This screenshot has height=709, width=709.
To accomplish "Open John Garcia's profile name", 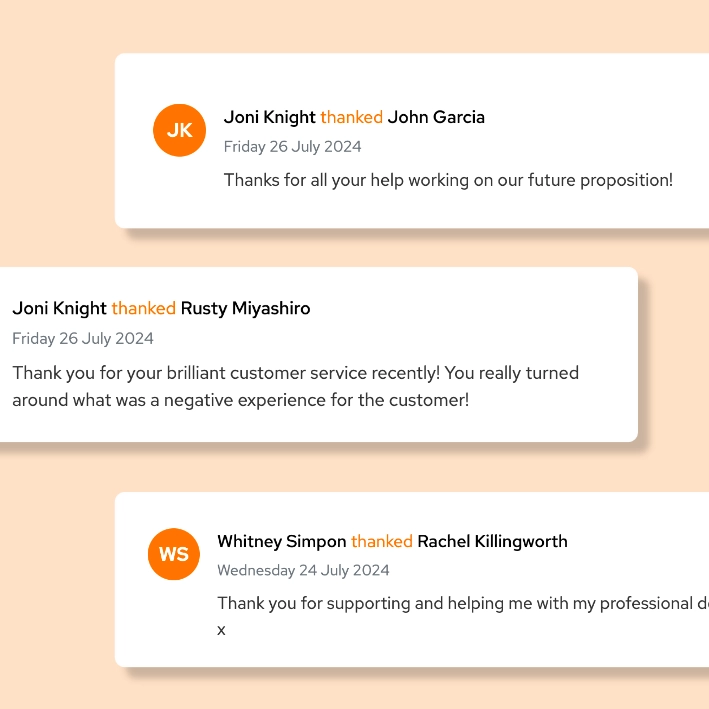I will click(436, 117).
